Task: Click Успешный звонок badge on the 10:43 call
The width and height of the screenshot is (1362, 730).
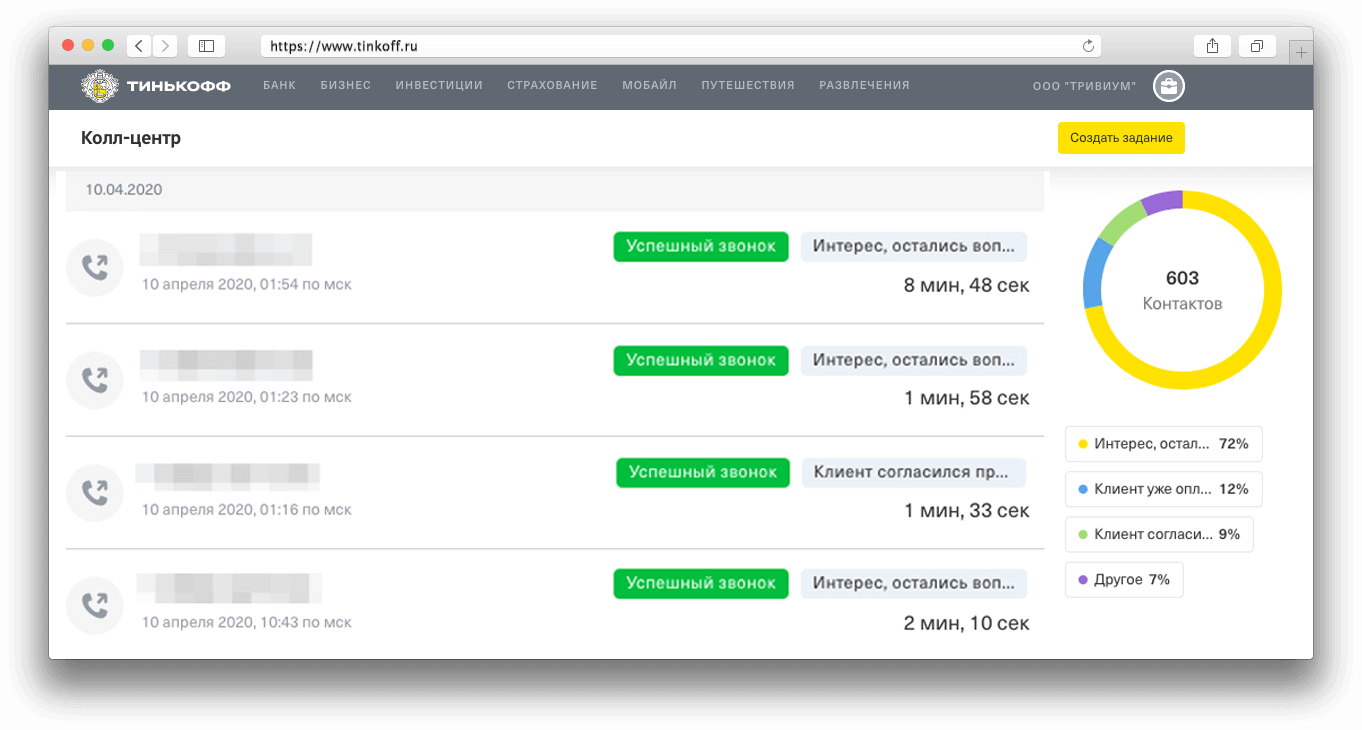Action: point(701,584)
